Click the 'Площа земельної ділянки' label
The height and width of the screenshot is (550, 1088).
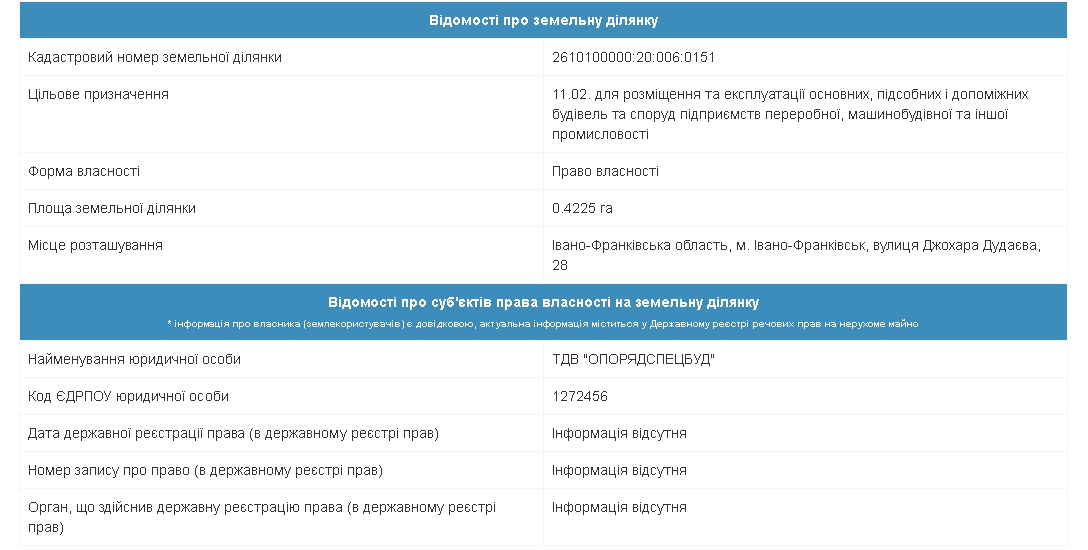112,208
